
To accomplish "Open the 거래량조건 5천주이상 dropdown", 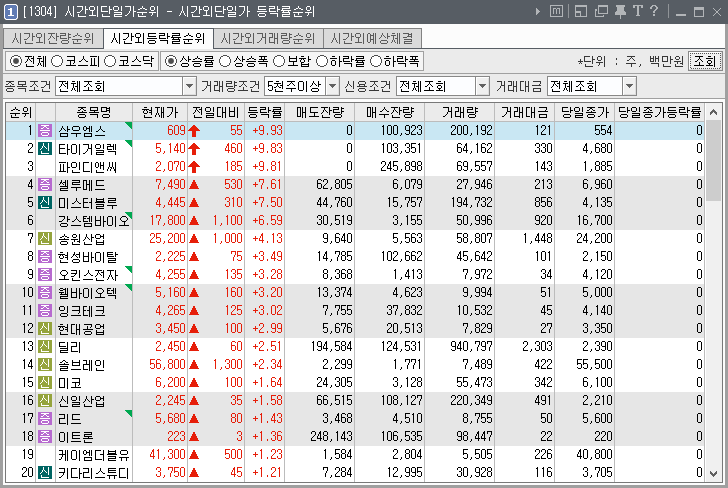I will pos(332,86).
